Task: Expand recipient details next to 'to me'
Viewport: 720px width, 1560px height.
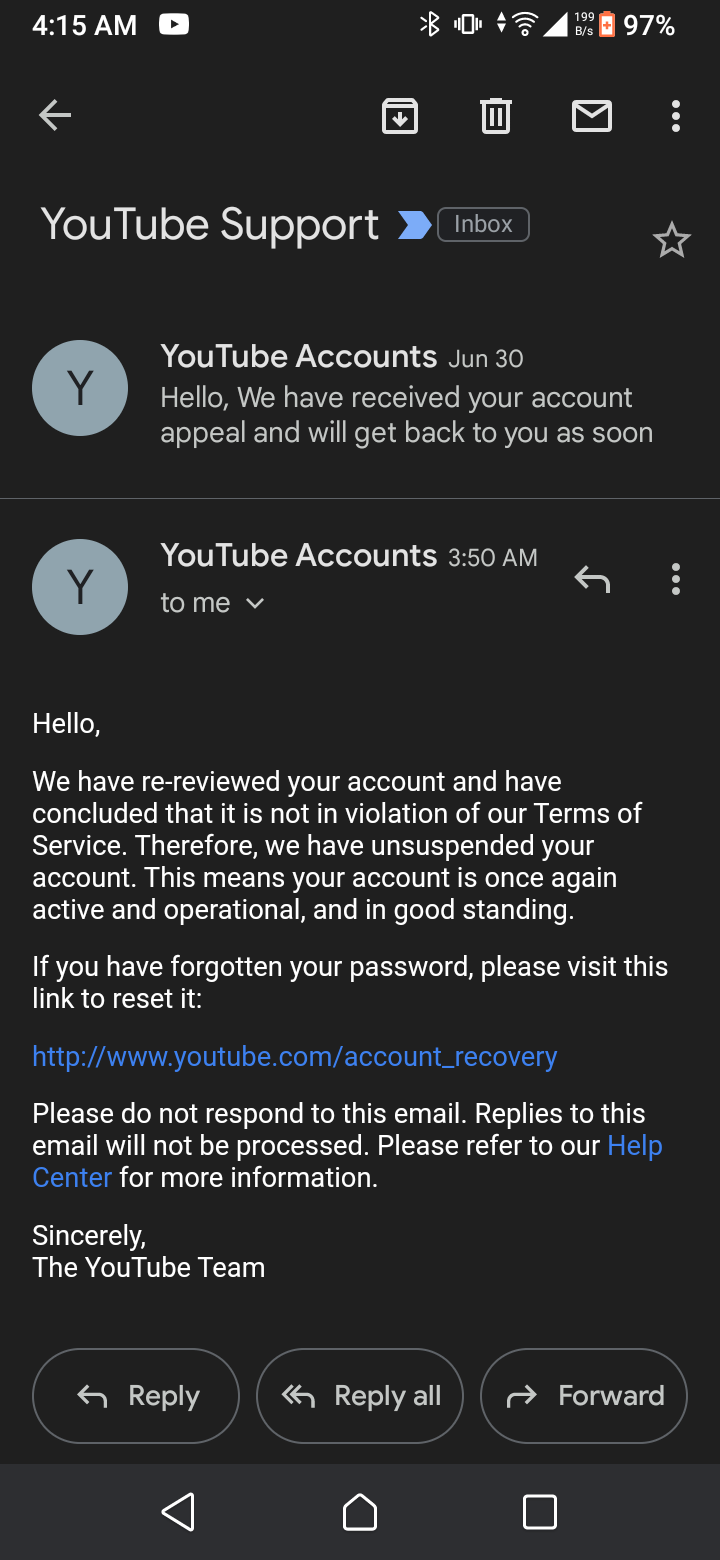Action: click(x=255, y=603)
